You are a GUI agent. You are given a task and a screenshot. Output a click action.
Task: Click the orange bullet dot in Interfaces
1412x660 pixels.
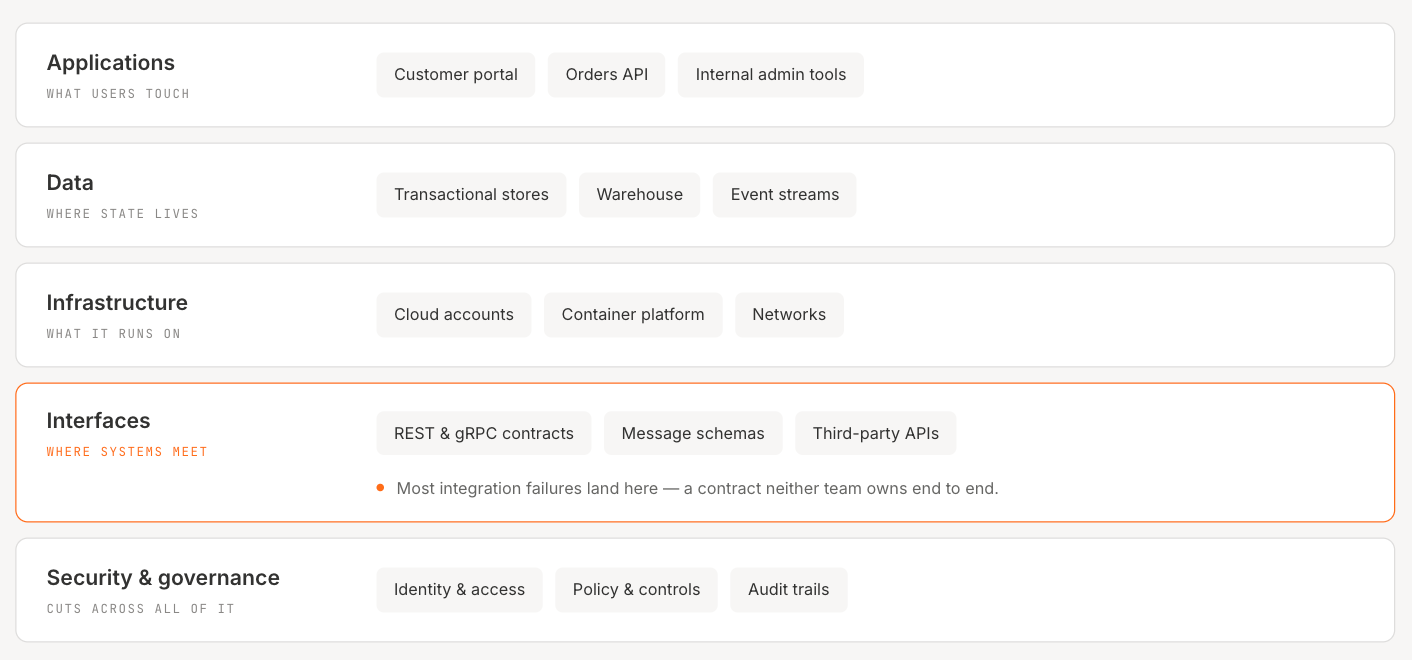(x=381, y=488)
